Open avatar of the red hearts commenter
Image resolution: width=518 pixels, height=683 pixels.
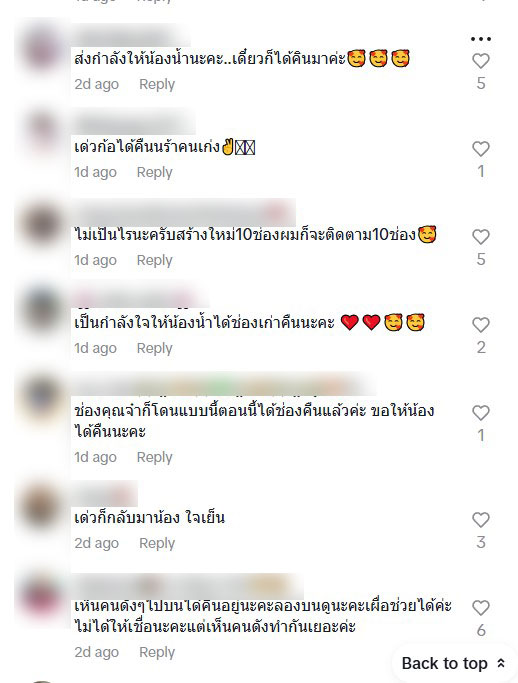42,310
